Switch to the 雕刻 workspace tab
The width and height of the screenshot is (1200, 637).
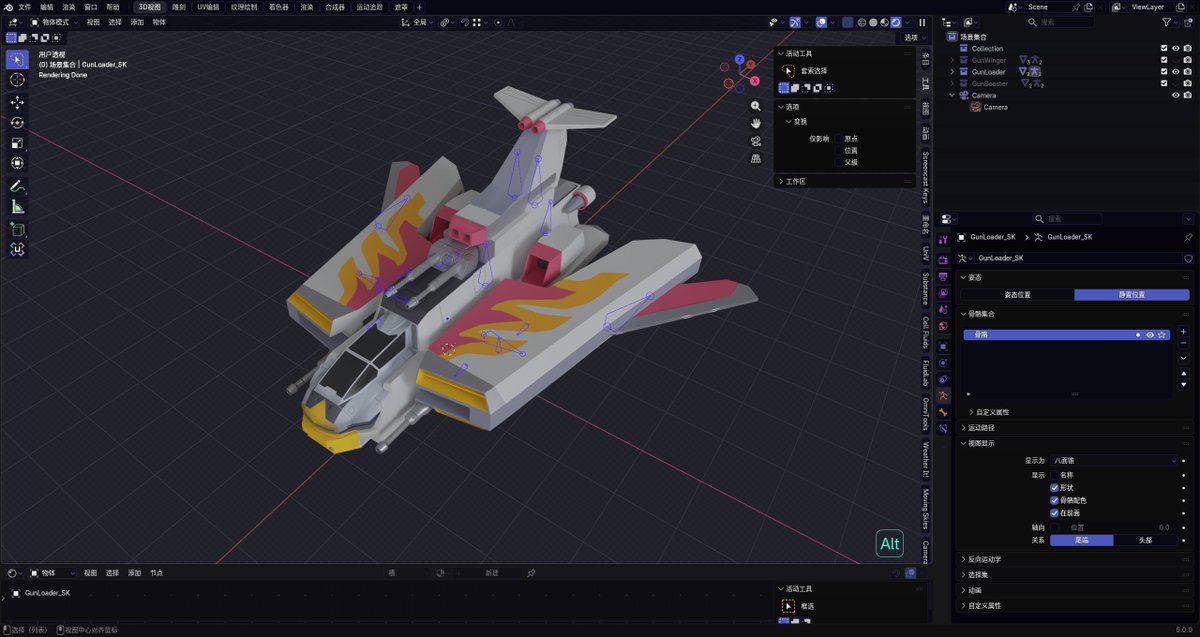pos(179,7)
